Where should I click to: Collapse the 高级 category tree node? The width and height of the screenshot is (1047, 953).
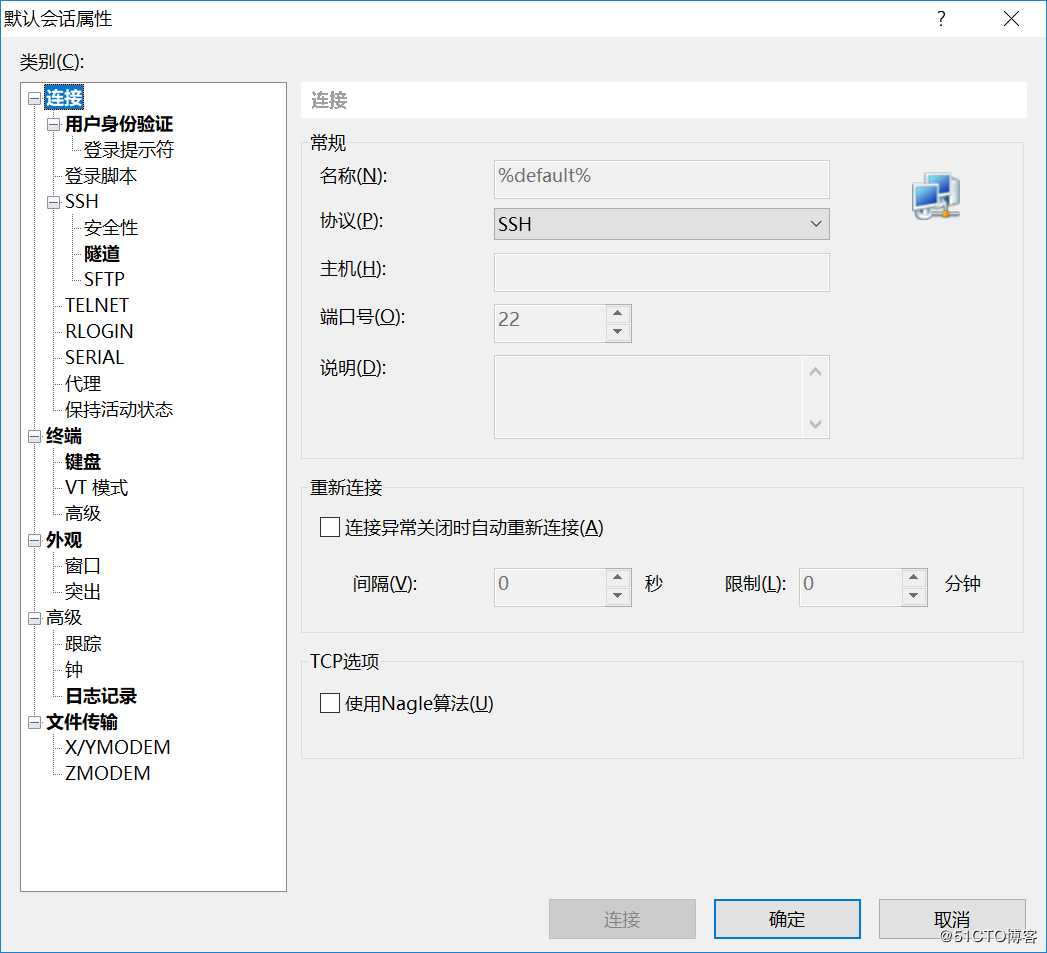coord(34,618)
